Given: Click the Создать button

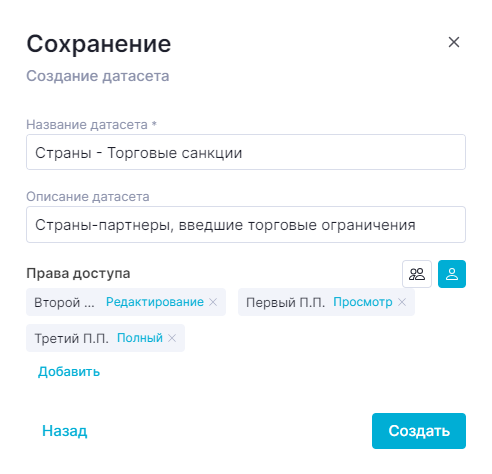Looking at the screenshot, I should click(419, 431).
